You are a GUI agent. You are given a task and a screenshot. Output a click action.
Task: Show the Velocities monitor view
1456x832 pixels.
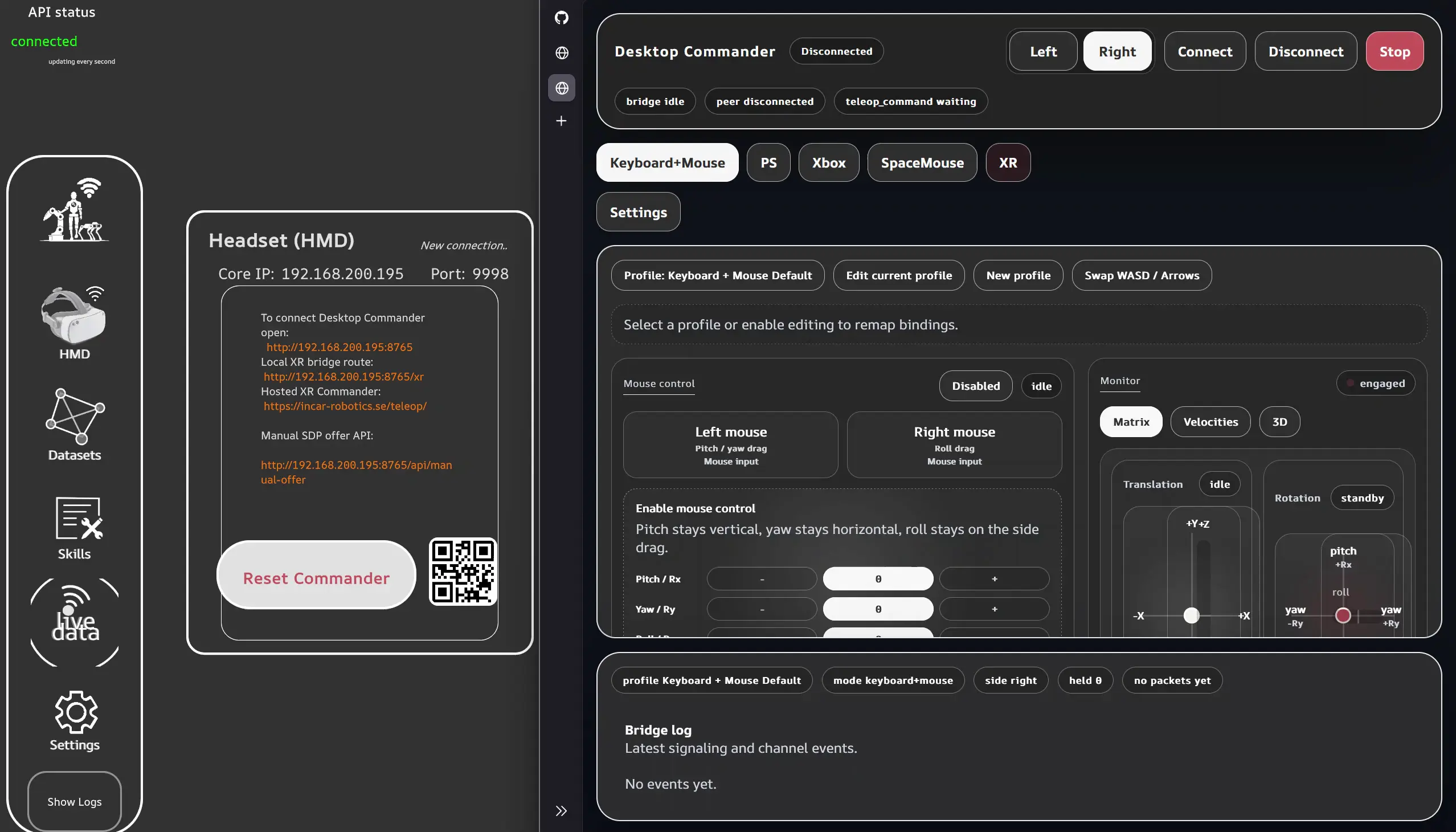(x=1210, y=422)
